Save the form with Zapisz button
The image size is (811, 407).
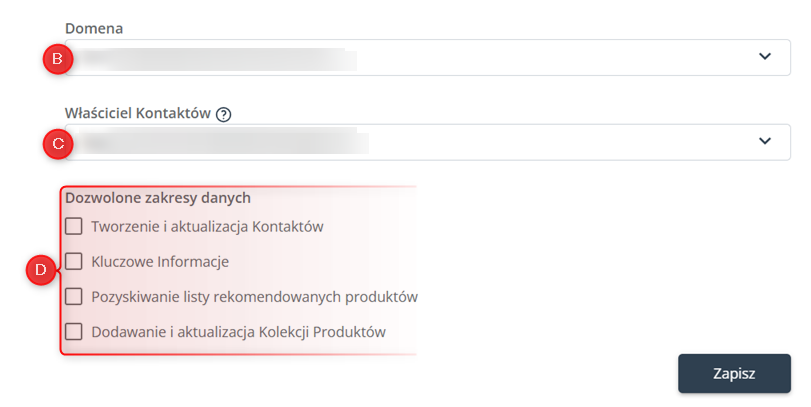pyautogui.click(x=734, y=373)
